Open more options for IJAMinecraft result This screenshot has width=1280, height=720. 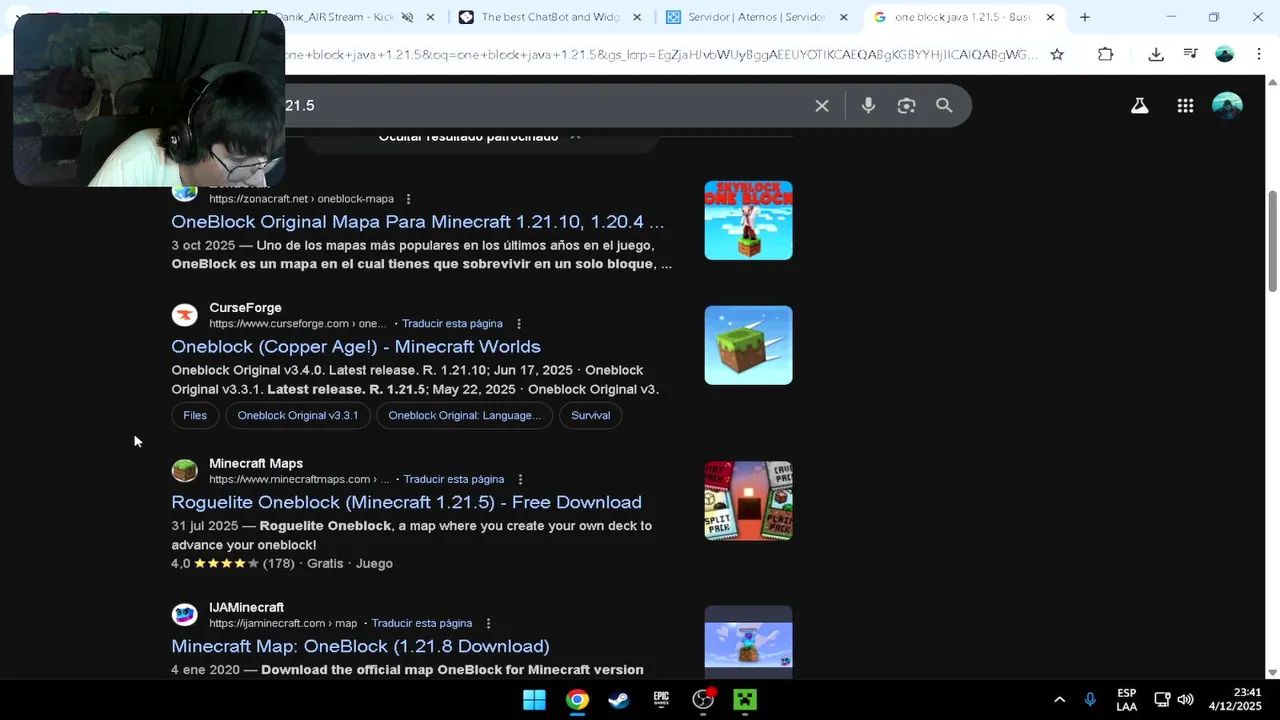(488, 624)
